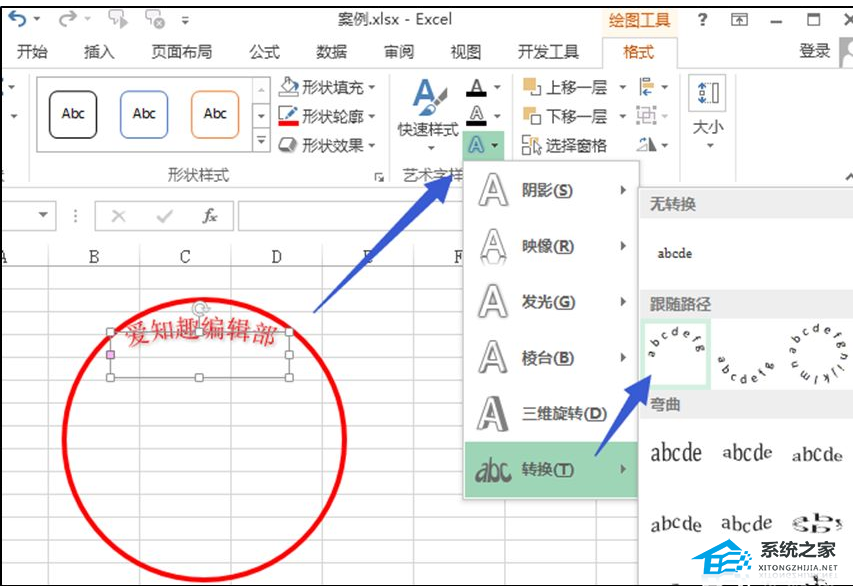Screen dimensions: 853x586
Task: Switch to the 数据 tab
Action: coord(331,52)
